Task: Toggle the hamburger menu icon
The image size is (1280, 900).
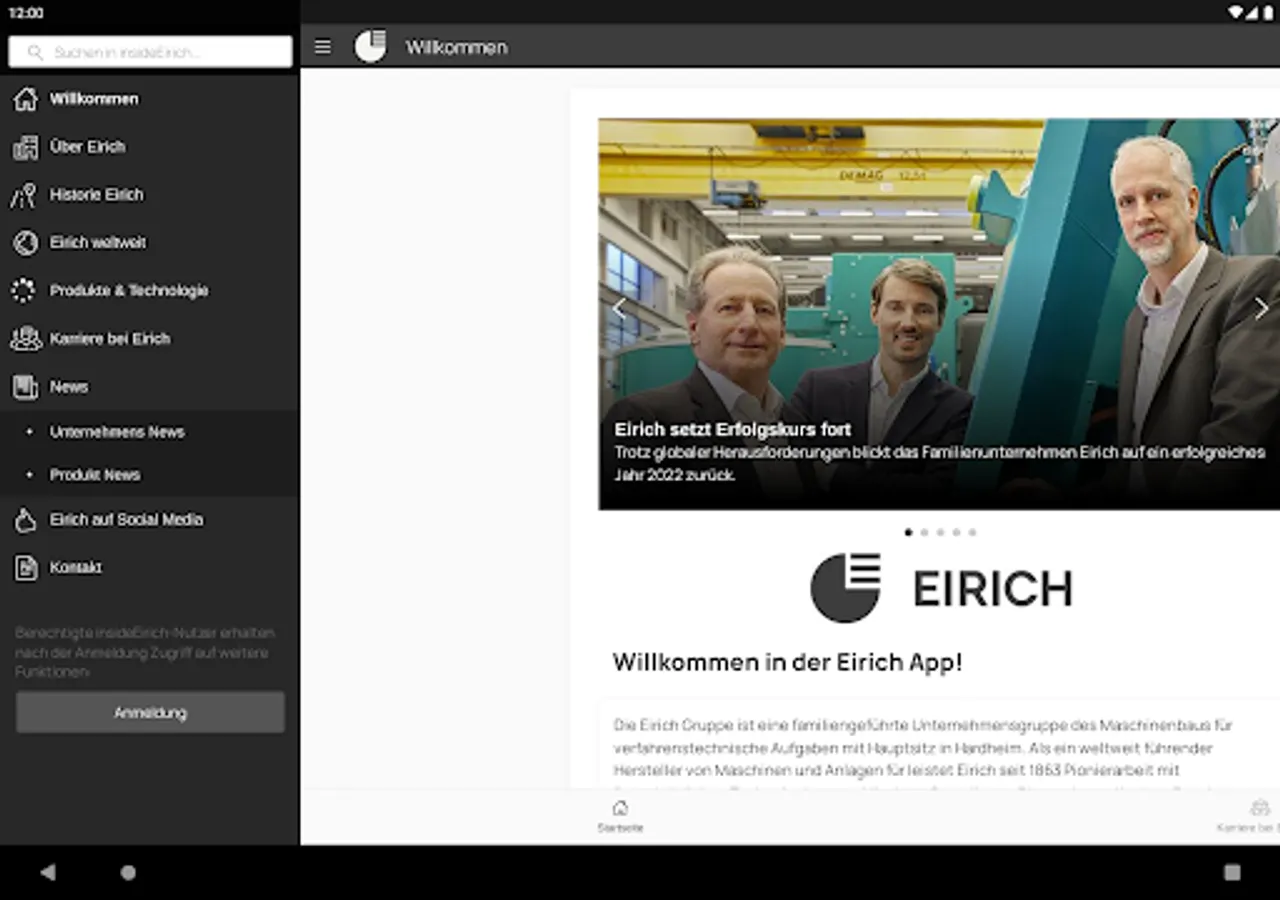Action: coord(322,47)
